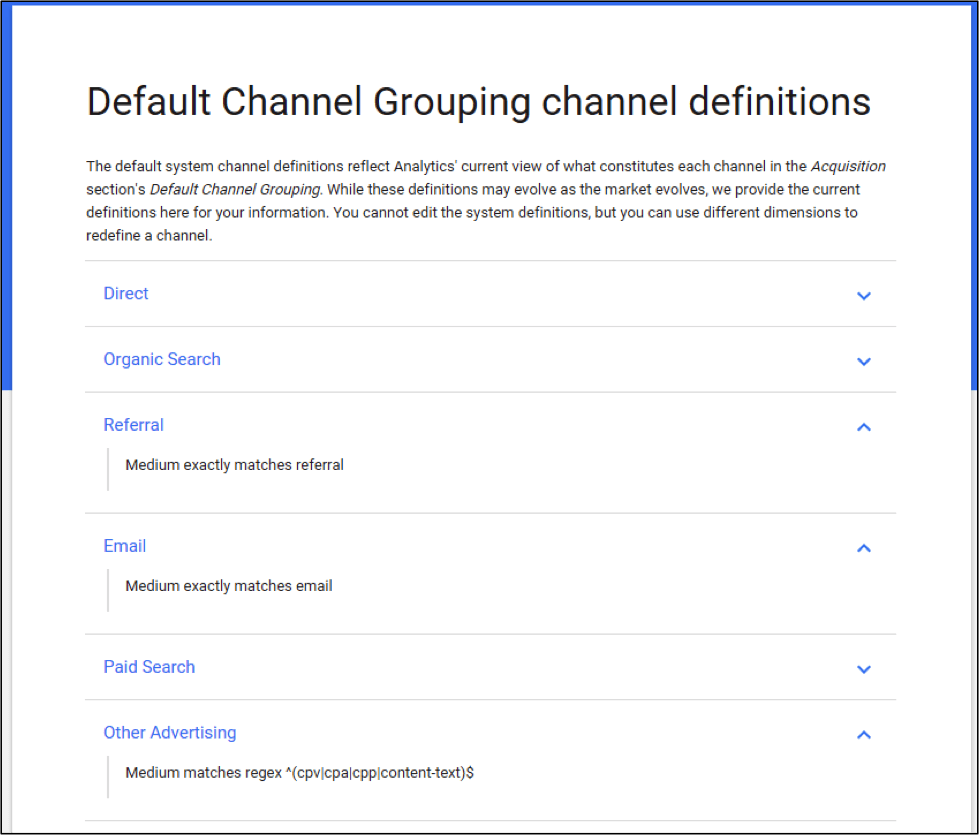Collapse the Other Advertising chevron
The width and height of the screenshot is (979, 835).
click(863, 735)
